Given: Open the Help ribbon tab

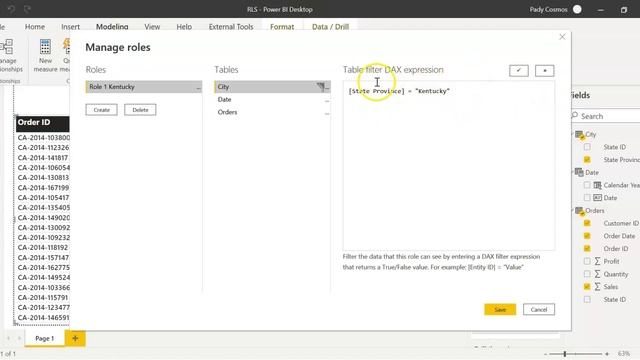Looking at the screenshot, I should [x=184, y=27].
